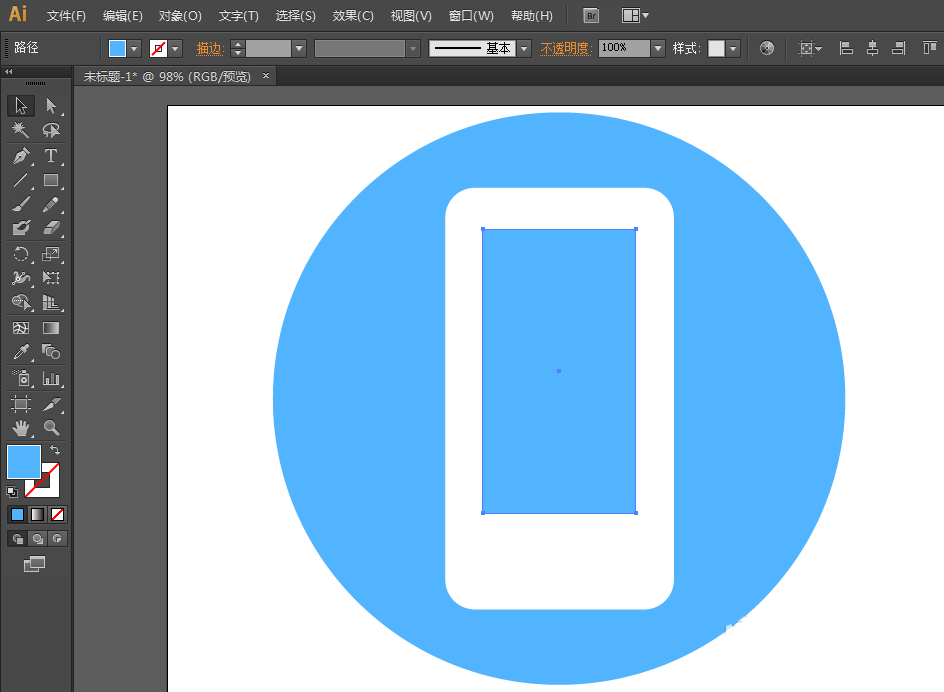Select the Gradient tool
The image size is (944, 692).
click(51, 328)
